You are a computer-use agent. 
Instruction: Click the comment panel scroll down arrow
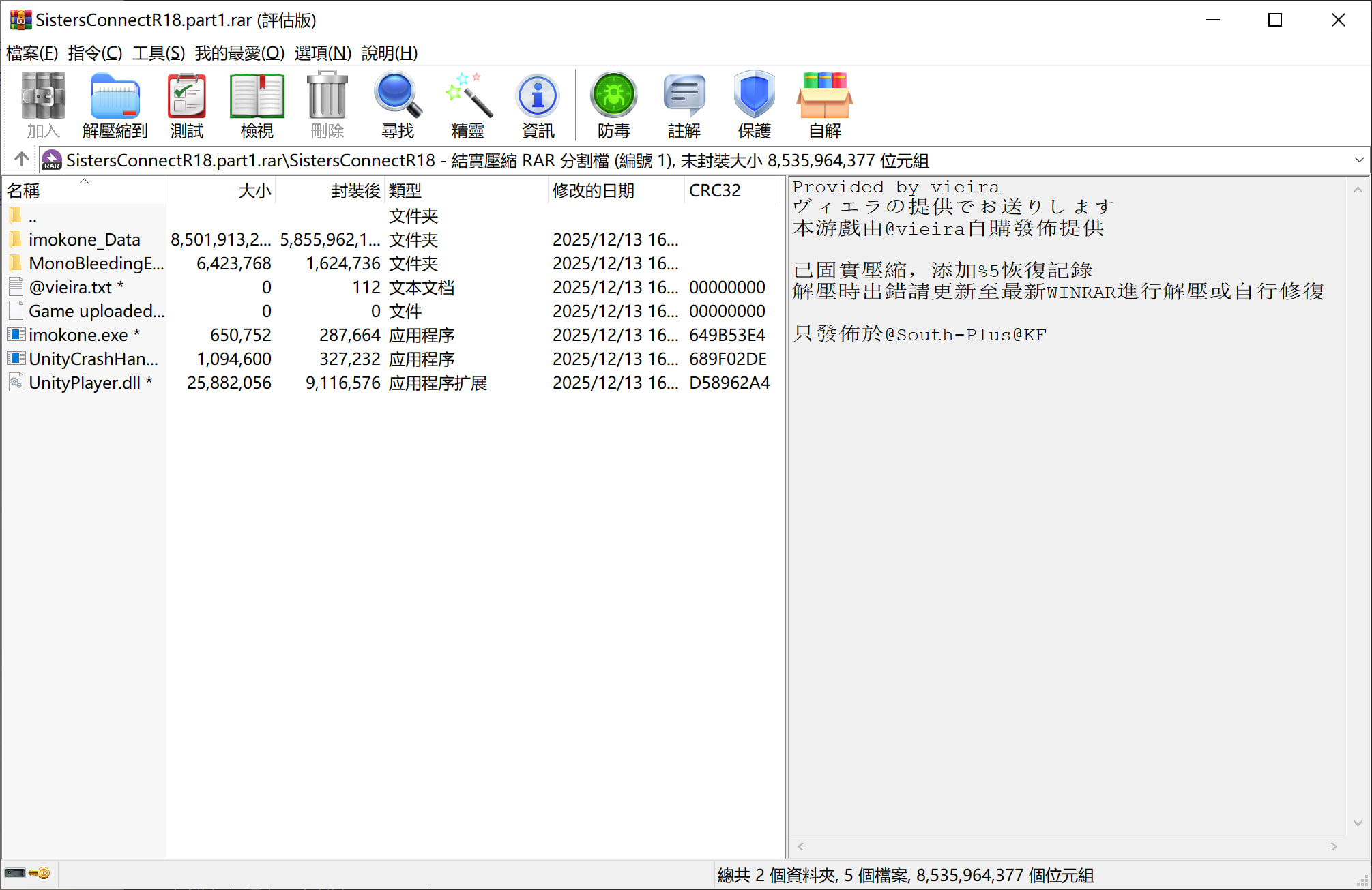1358,824
